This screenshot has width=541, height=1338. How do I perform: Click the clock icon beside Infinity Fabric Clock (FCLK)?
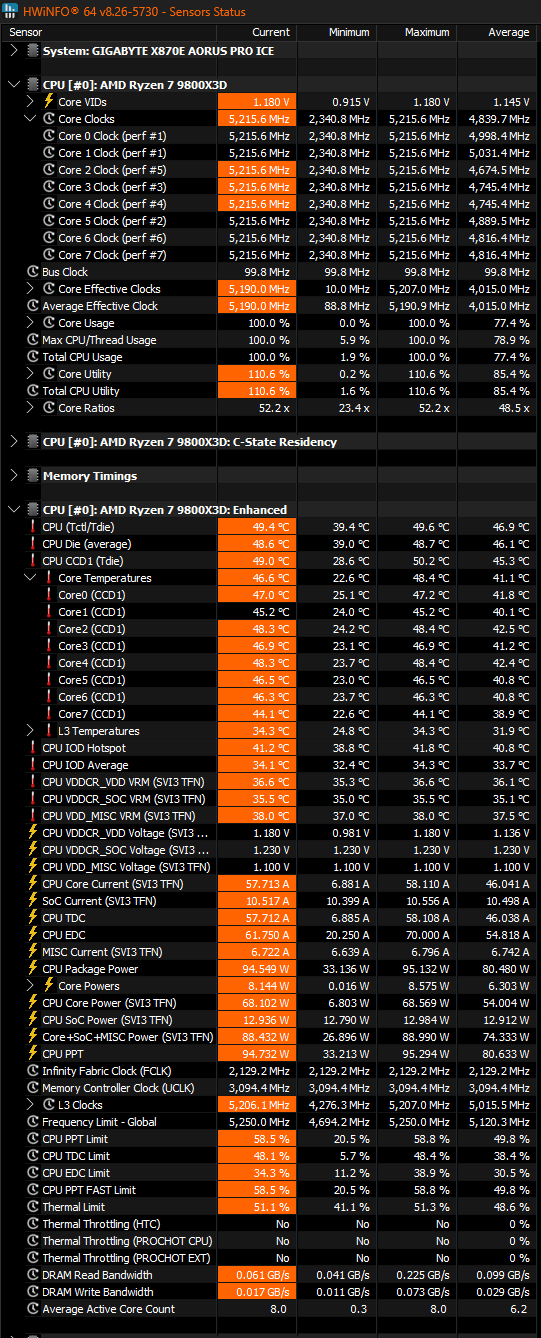pyautogui.click(x=32, y=1071)
